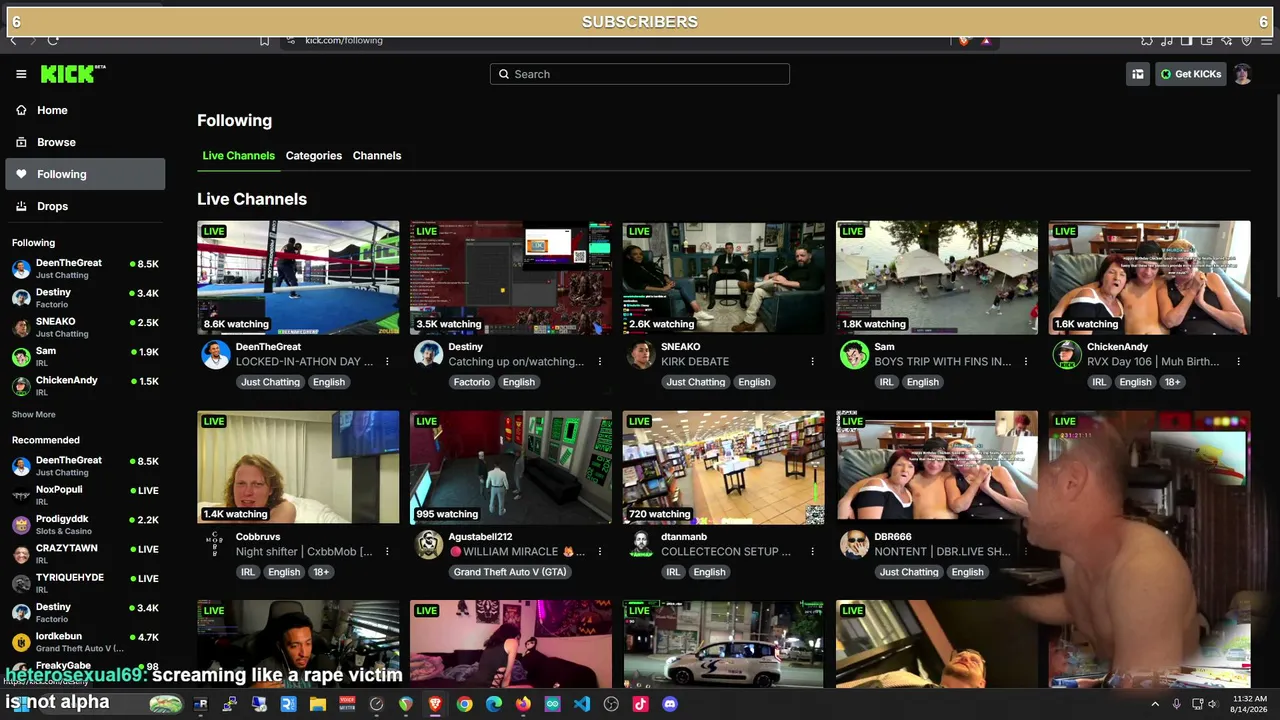
Task: Open options menu for ChickenAndy stream card
Action: 1238,361
